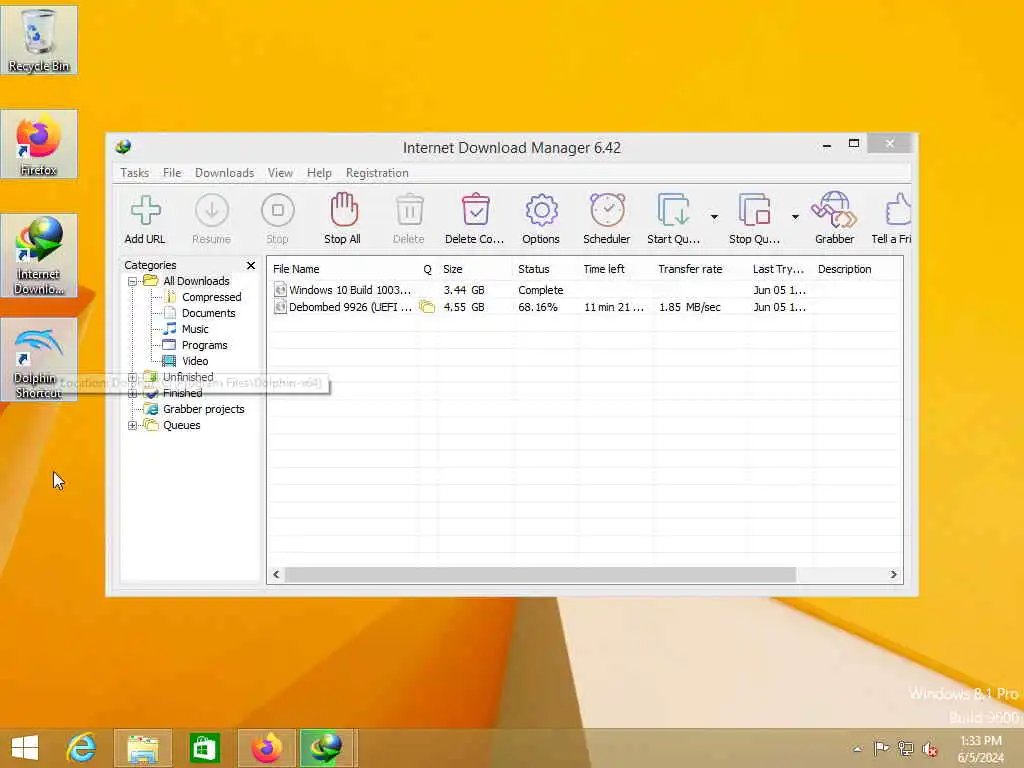The width and height of the screenshot is (1024, 768).
Task: Click the horizontal scrollbar left arrow
Action: 276,575
